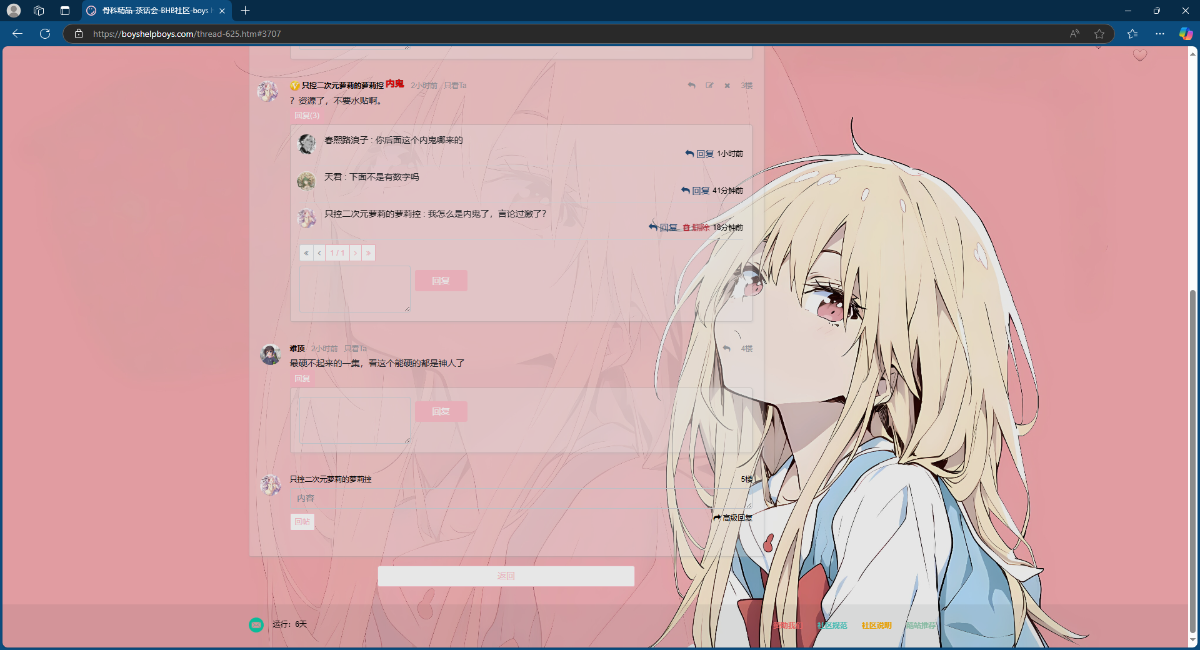Delete the 3楼 post
Viewport: 1200px width, 650px height.
pyautogui.click(x=727, y=85)
